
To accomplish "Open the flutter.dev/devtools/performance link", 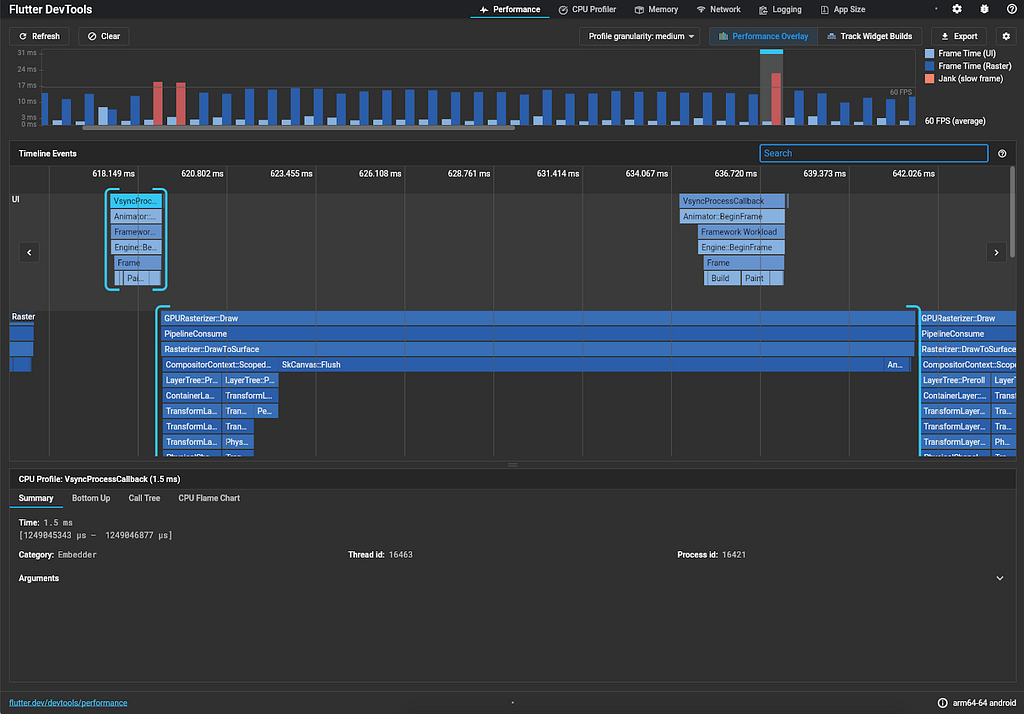I will pyautogui.click(x=68, y=703).
